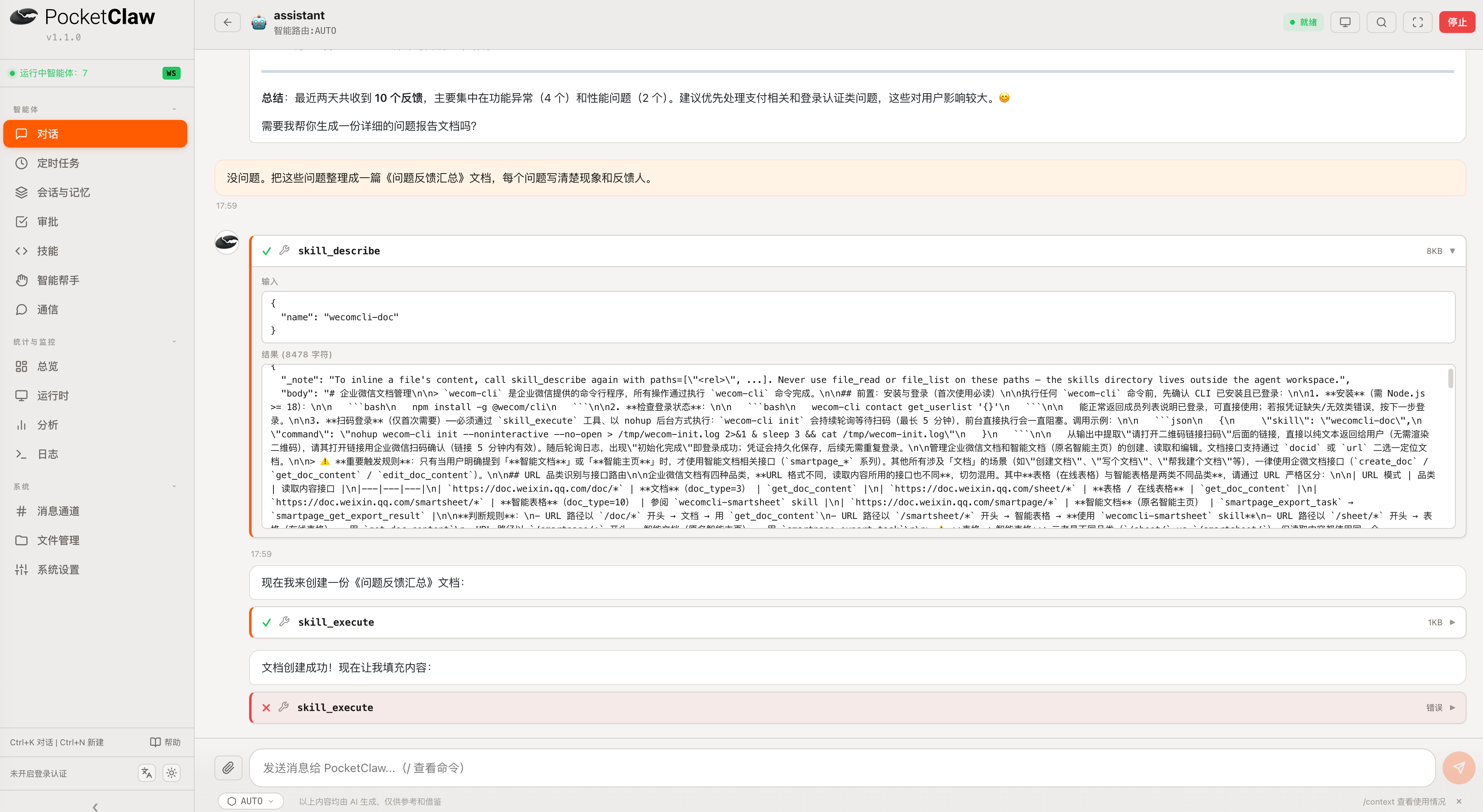Click the 8KB size label

pos(1434,251)
